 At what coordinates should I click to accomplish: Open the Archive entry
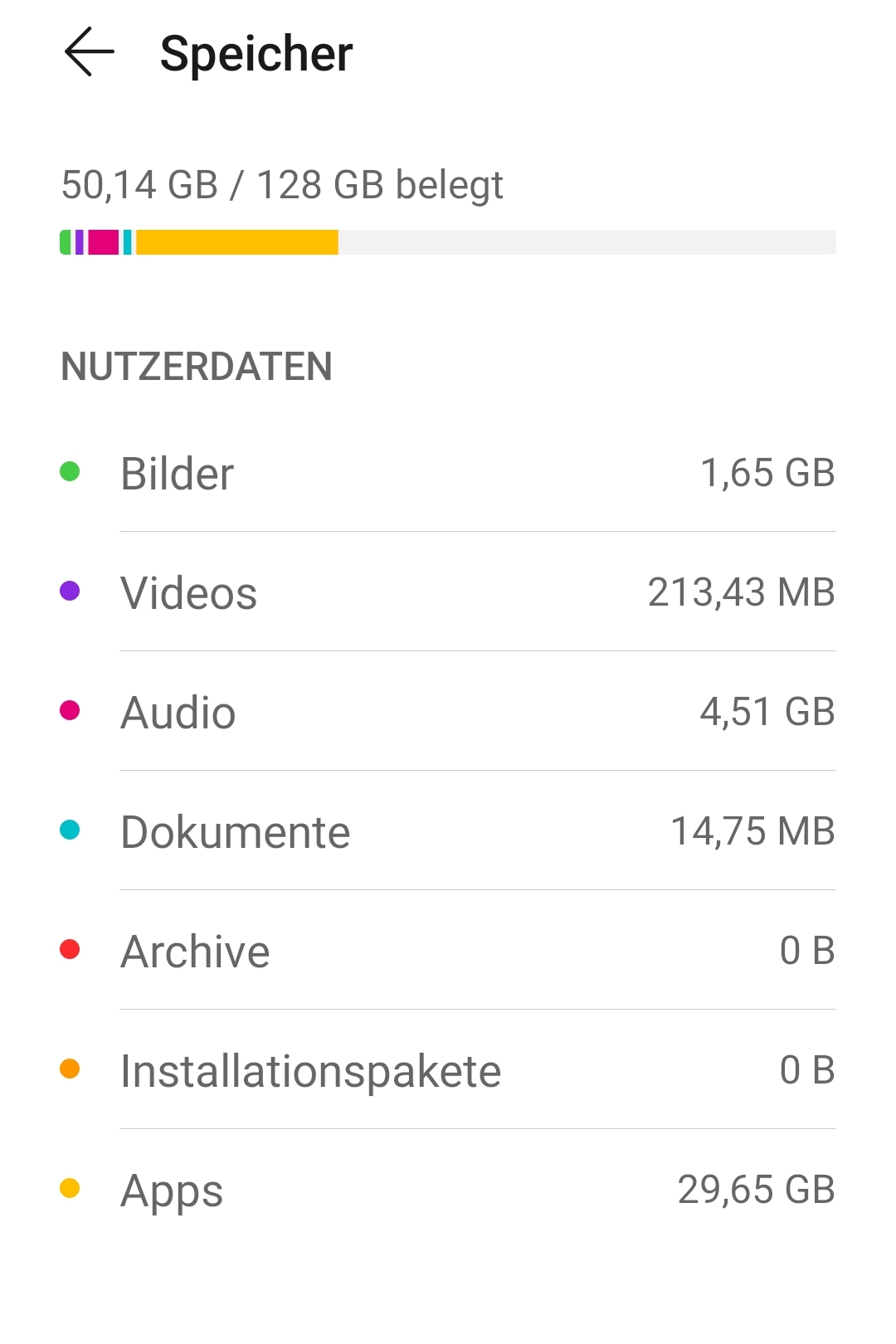[448, 951]
